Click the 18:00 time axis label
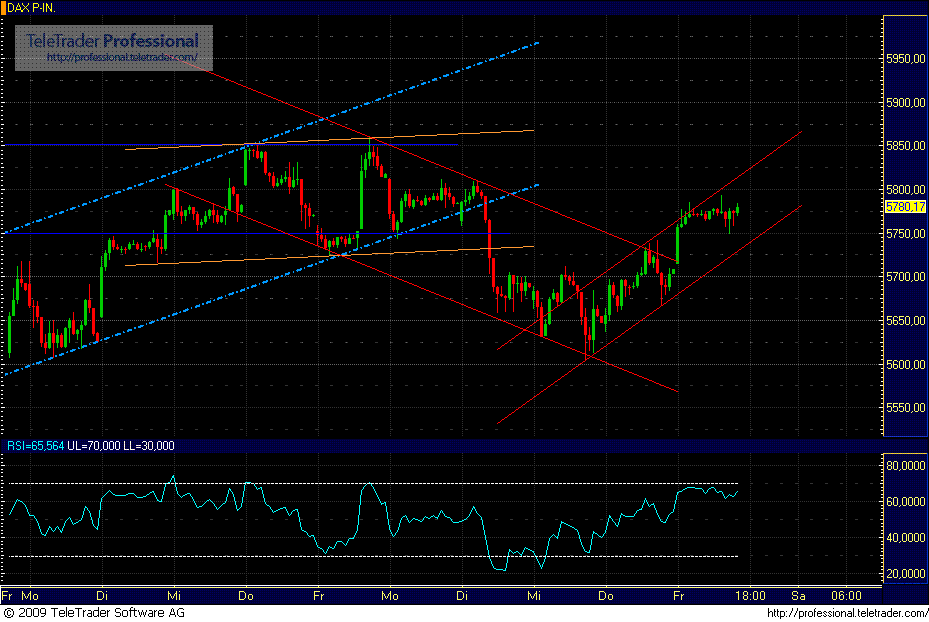 pos(751,596)
